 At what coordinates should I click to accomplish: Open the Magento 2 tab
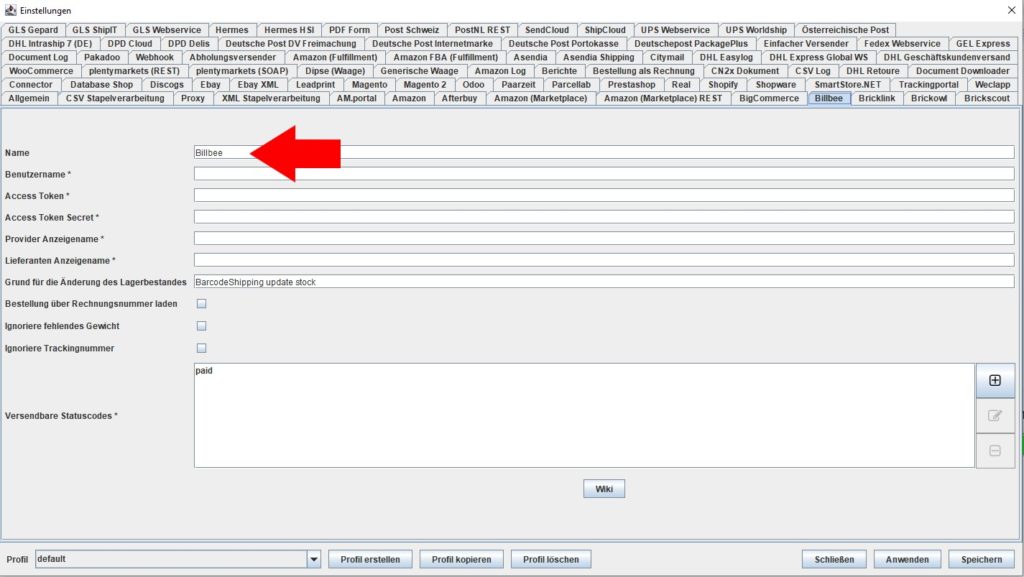tap(425, 85)
